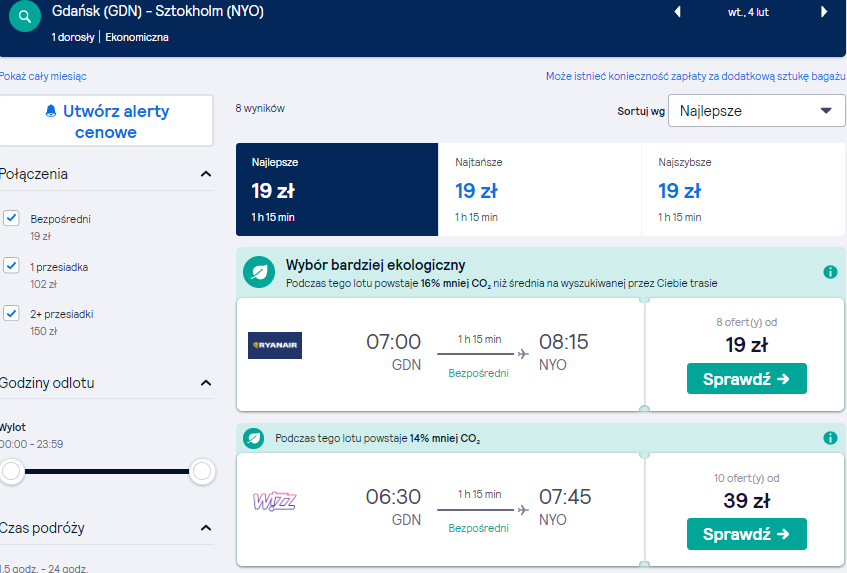
Task: Select the Najtańsze tab
Action: point(540,190)
